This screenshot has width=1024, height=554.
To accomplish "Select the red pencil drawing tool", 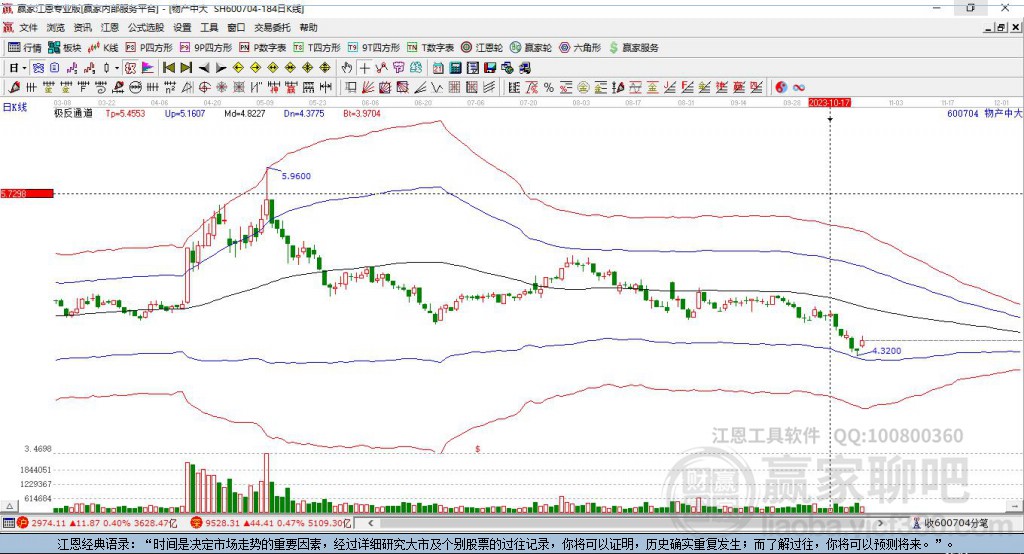I will 14,87.
